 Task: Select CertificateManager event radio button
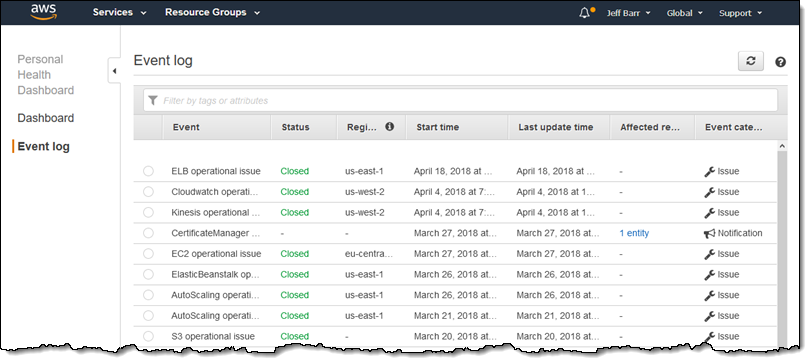pyautogui.click(x=148, y=233)
